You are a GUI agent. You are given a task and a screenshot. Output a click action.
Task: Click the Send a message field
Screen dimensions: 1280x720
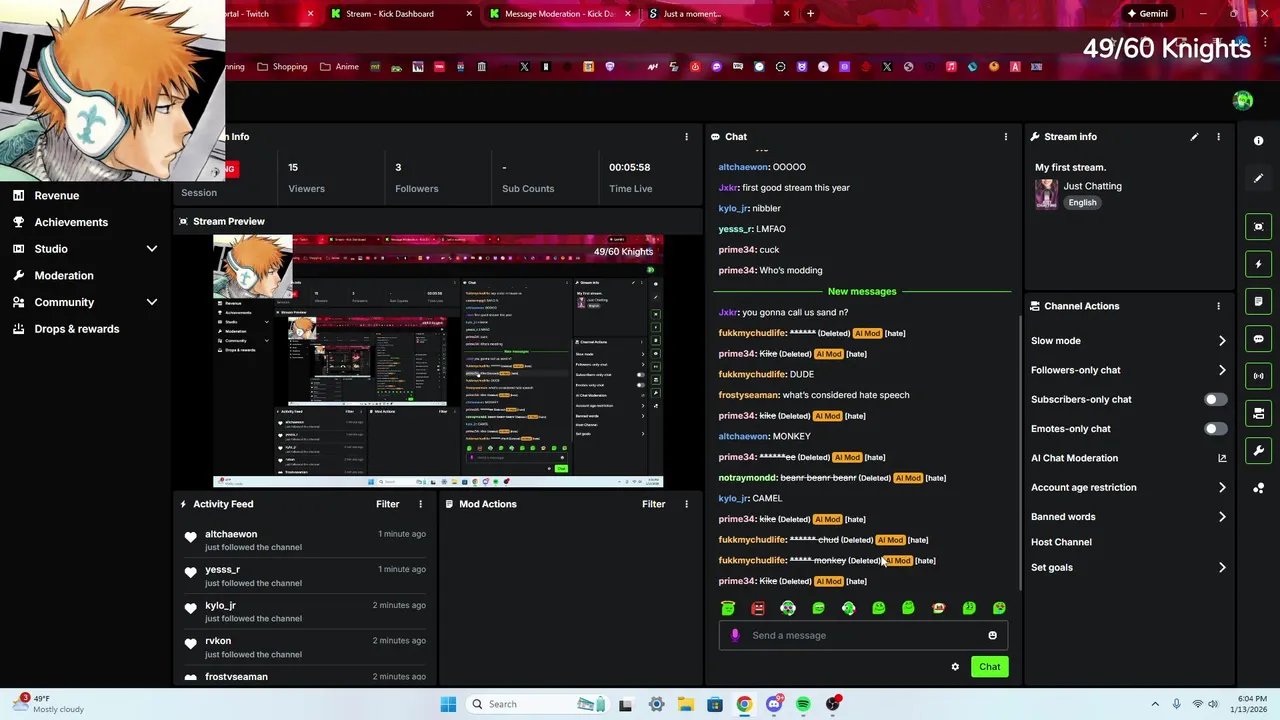click(862, 635)
